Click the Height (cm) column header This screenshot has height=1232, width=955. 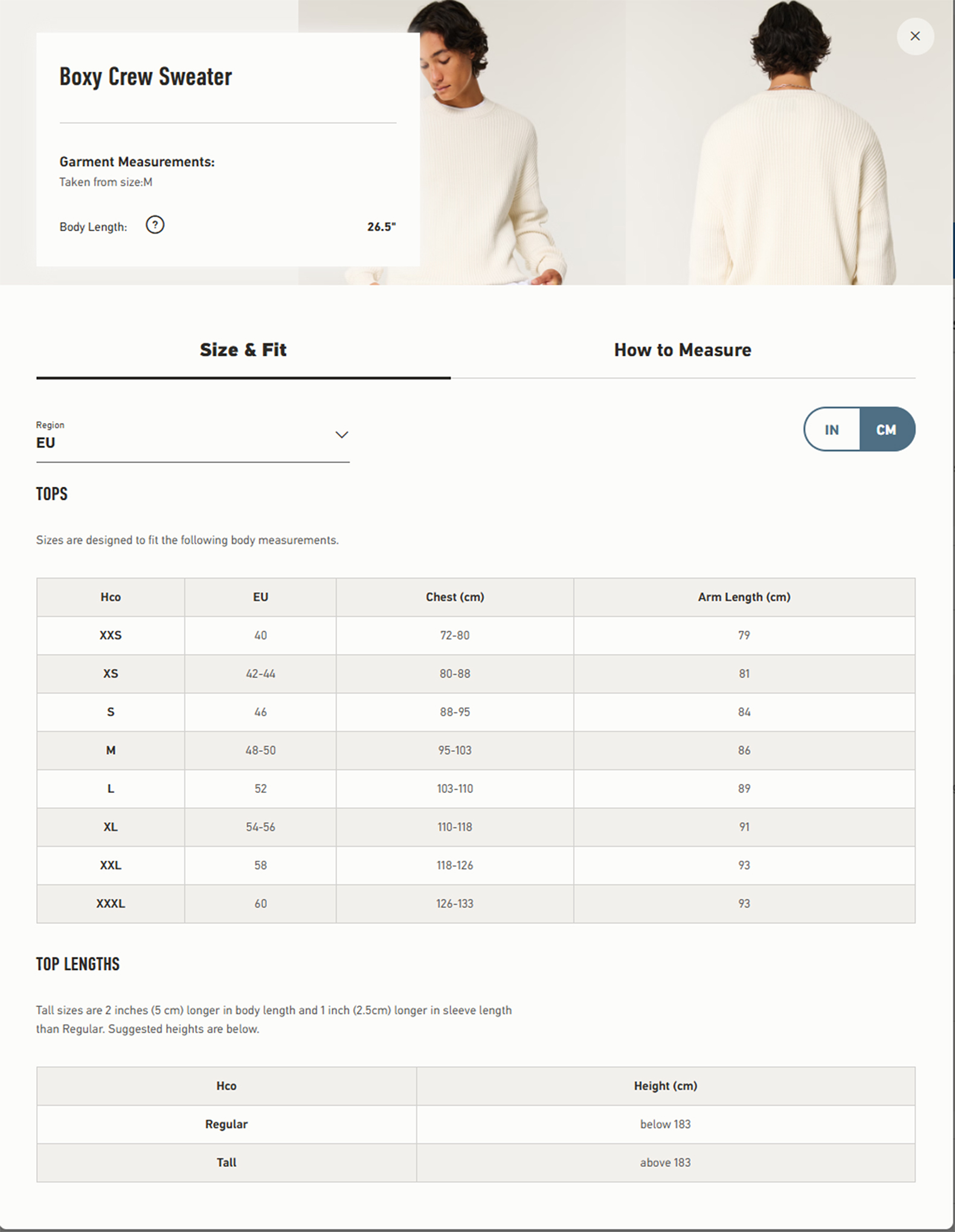coord(665,1086)
